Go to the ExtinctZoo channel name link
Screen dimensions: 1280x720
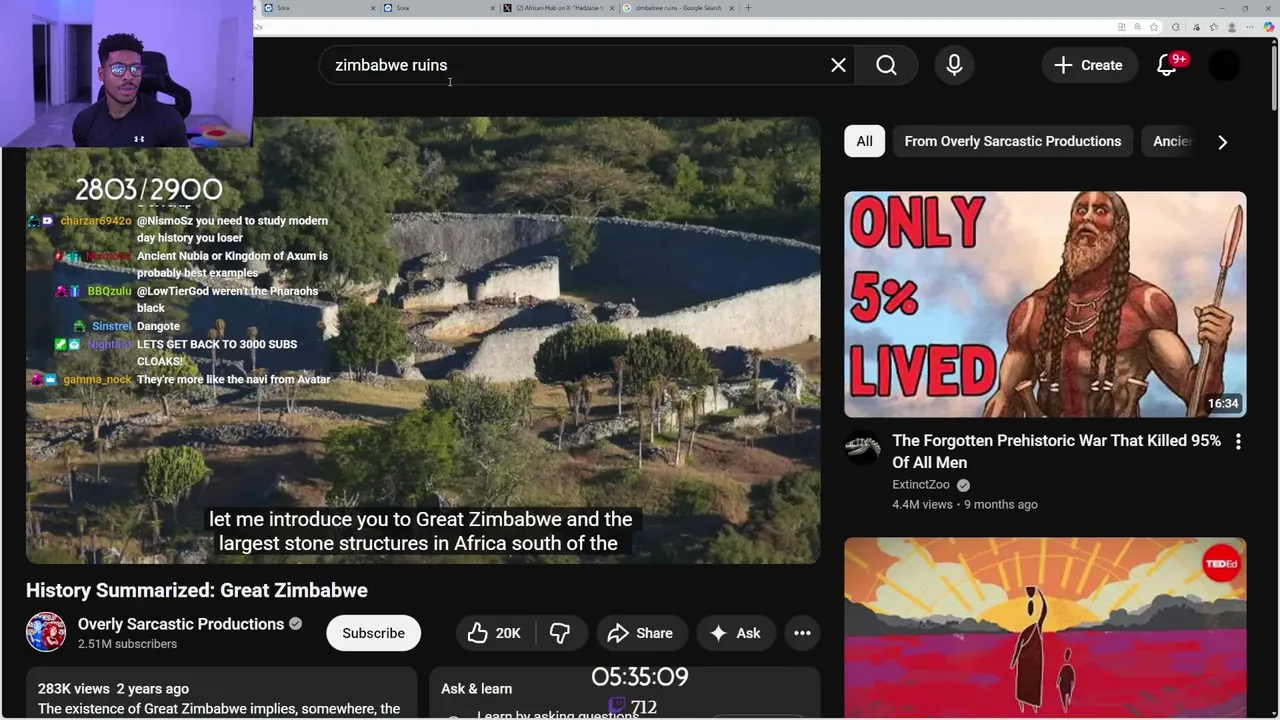tap(921, 485)
